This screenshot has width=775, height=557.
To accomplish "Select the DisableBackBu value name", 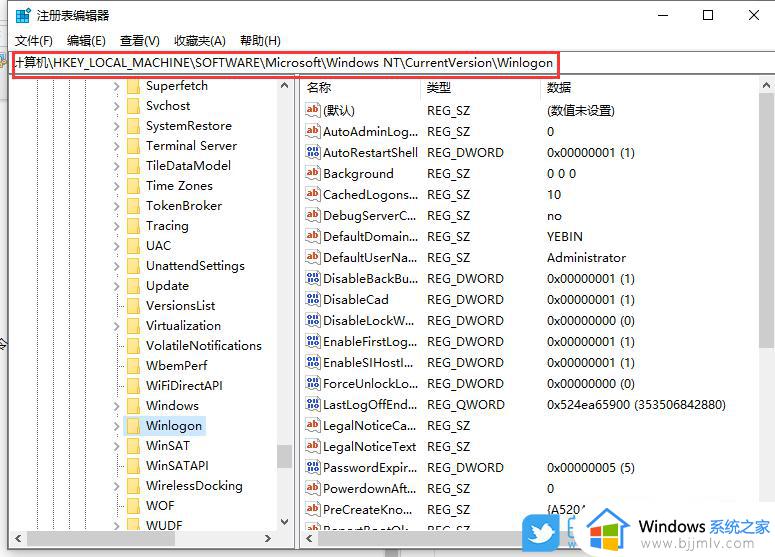I will pyautogui.click(x=370, y=278).
